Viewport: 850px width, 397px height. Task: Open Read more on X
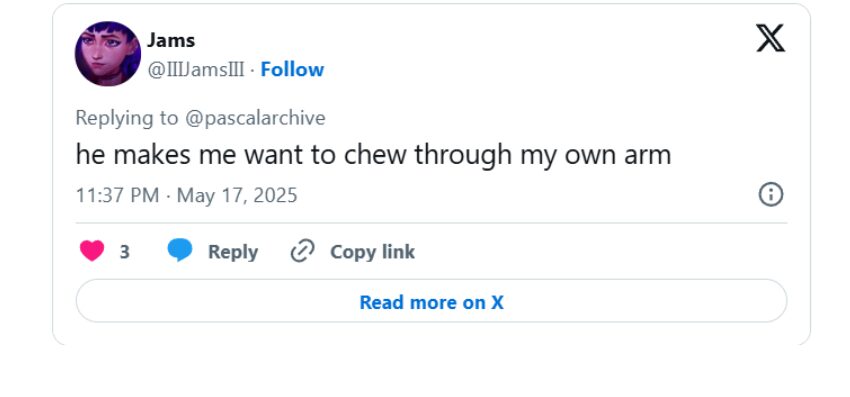pos(431,302)
